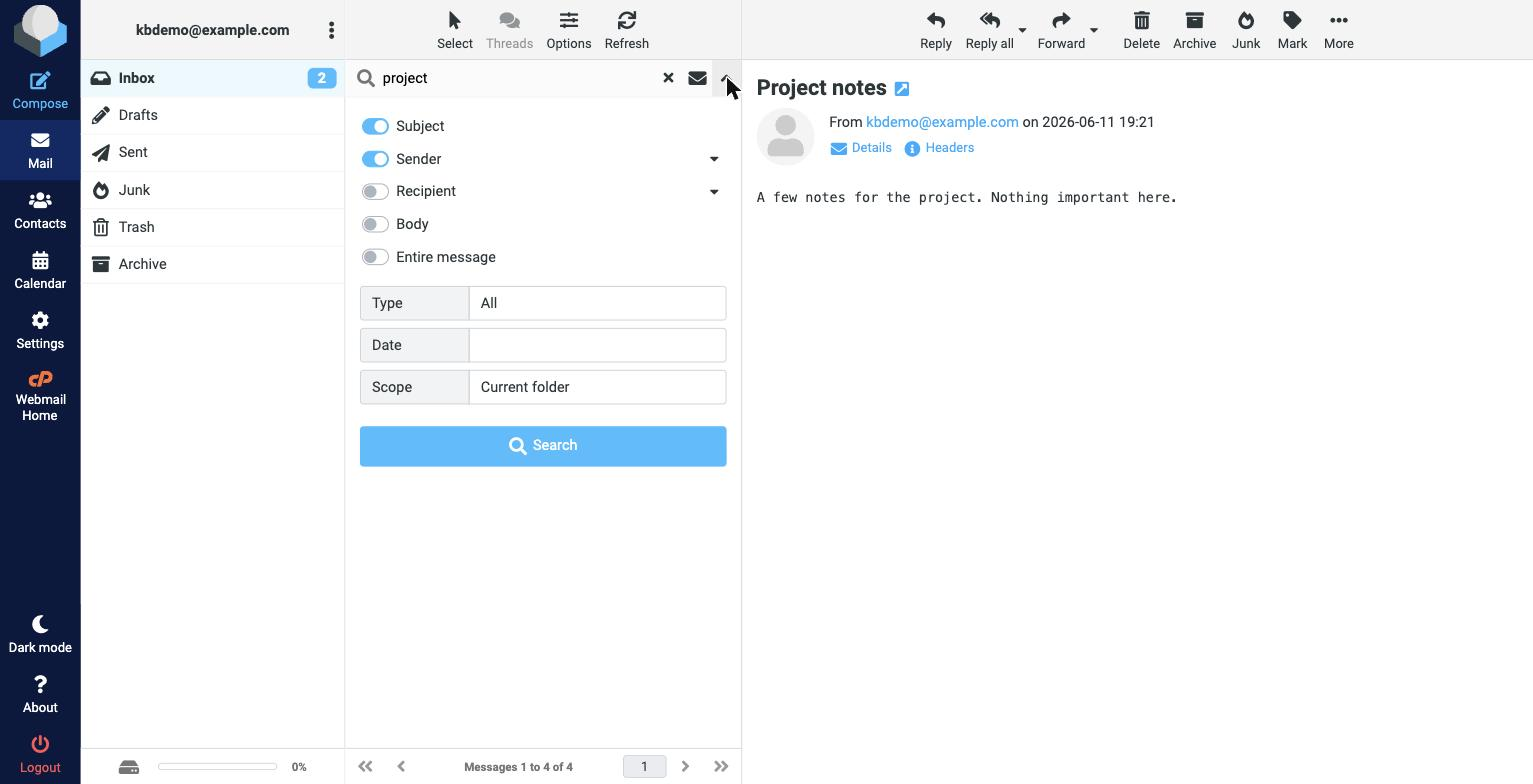
Task: Click sender kbdemo@example.com link
Action: [x=942, y=122]
